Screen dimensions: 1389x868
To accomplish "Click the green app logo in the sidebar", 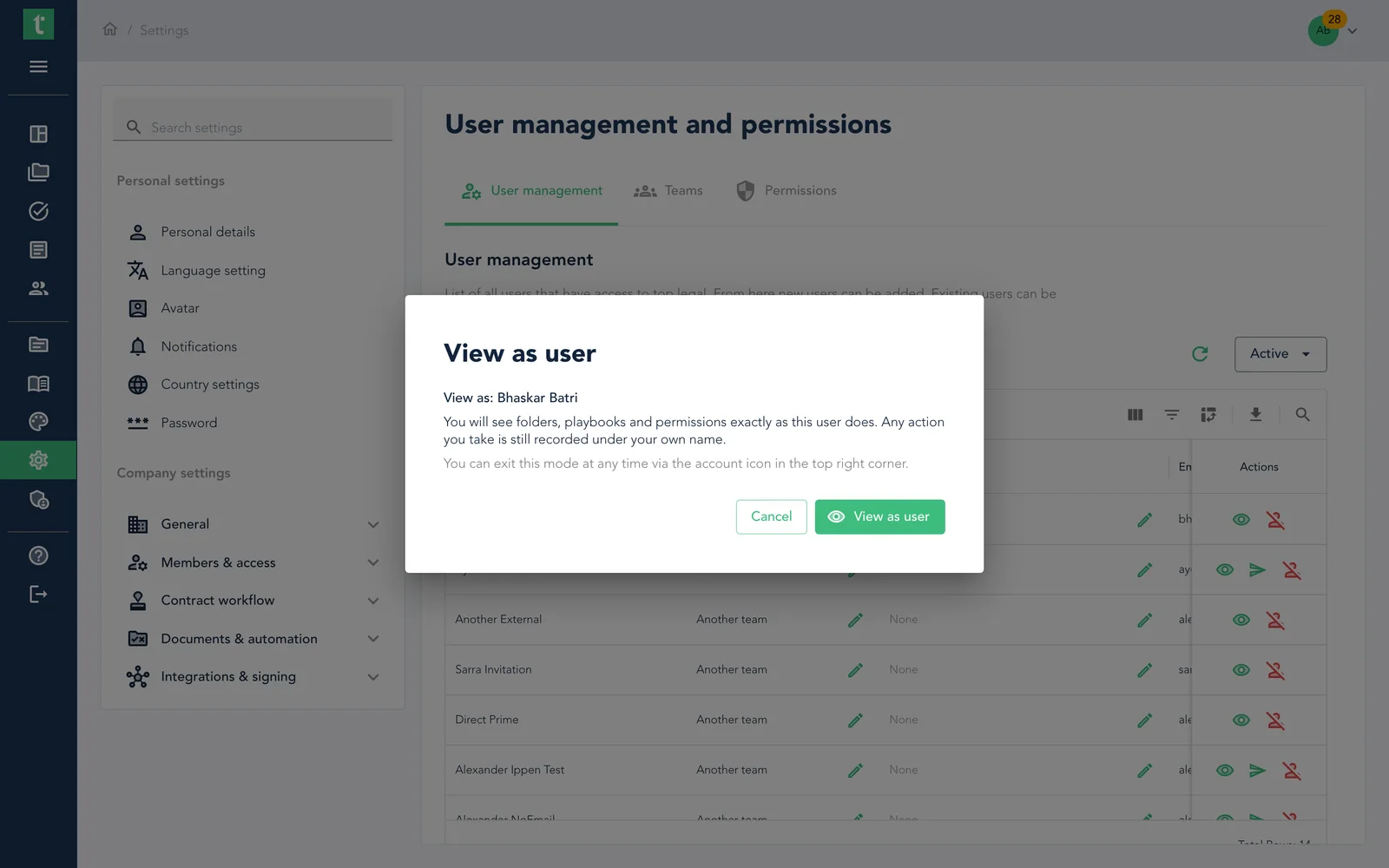I will pyautogui.click(x=38, y=24).
